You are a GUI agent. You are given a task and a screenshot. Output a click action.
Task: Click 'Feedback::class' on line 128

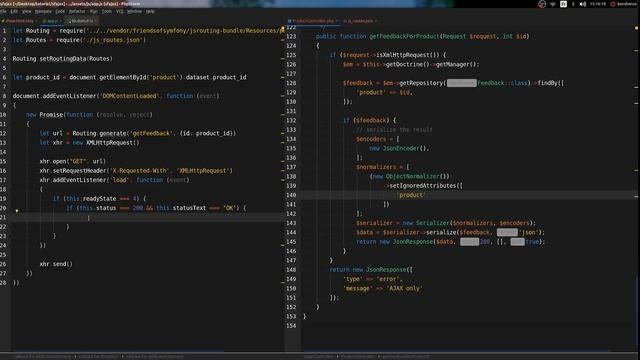503,83
